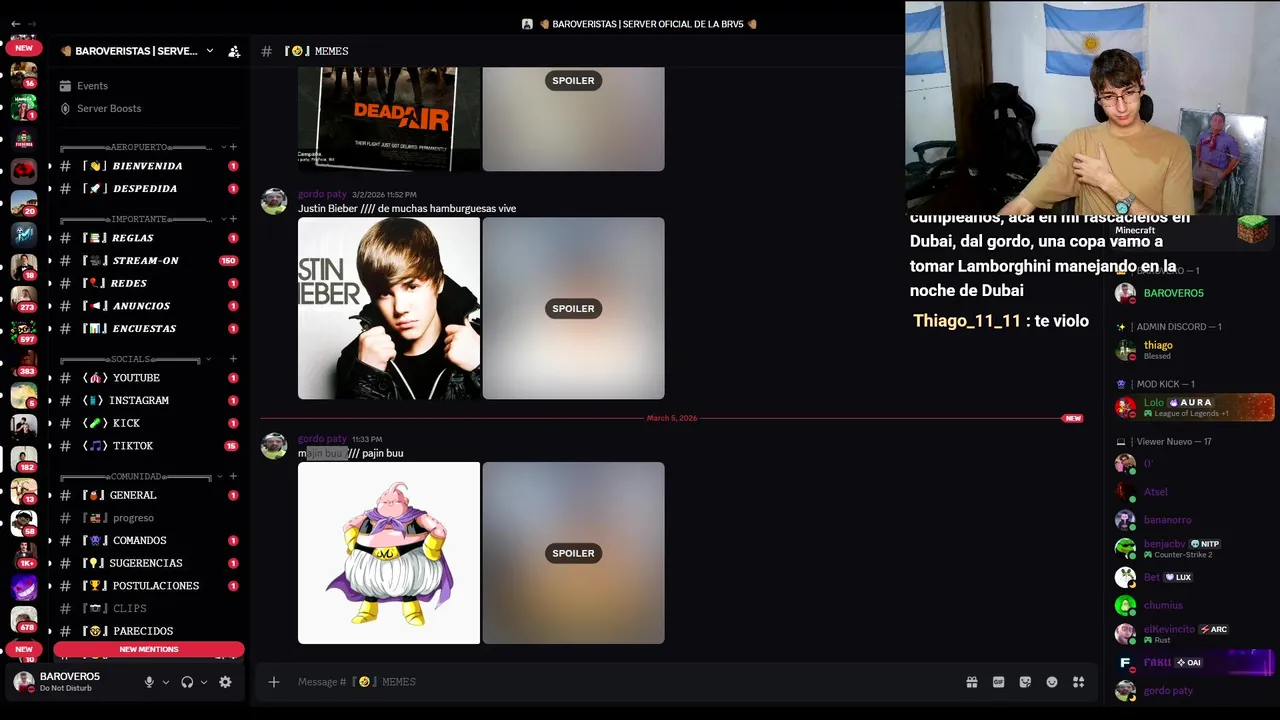Open the KICK channel
The image size is (1280, 720).
tap(149, 423)
